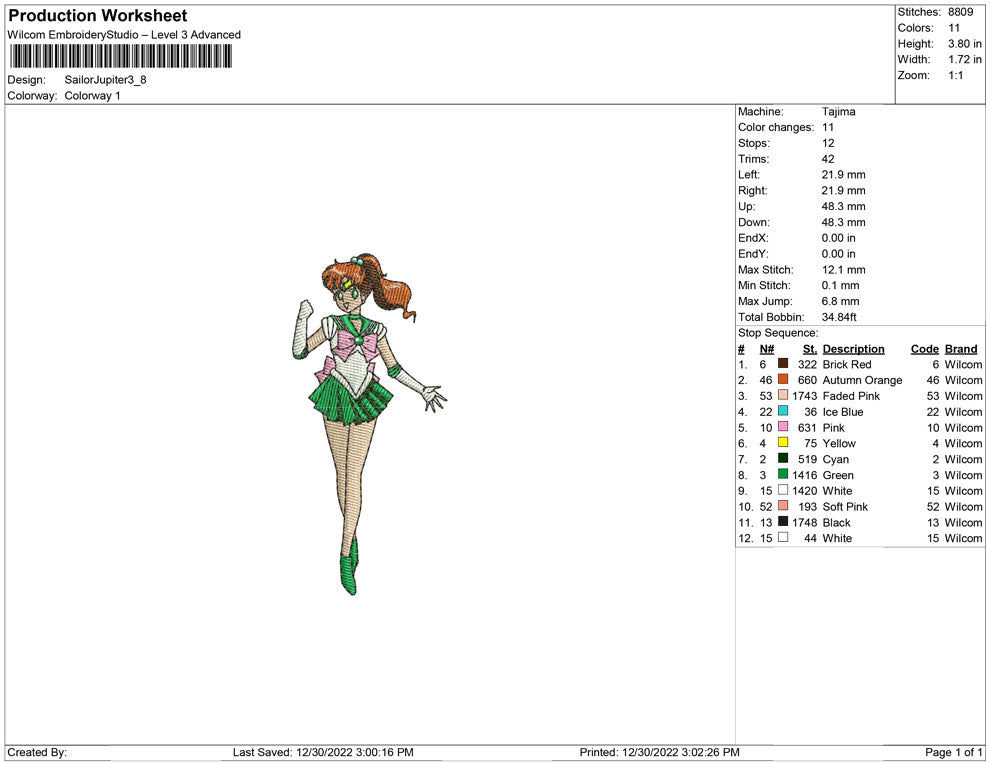This screenshot has height=762, width=990.
Task: Click the Black color chip
Action: [781, 522]
